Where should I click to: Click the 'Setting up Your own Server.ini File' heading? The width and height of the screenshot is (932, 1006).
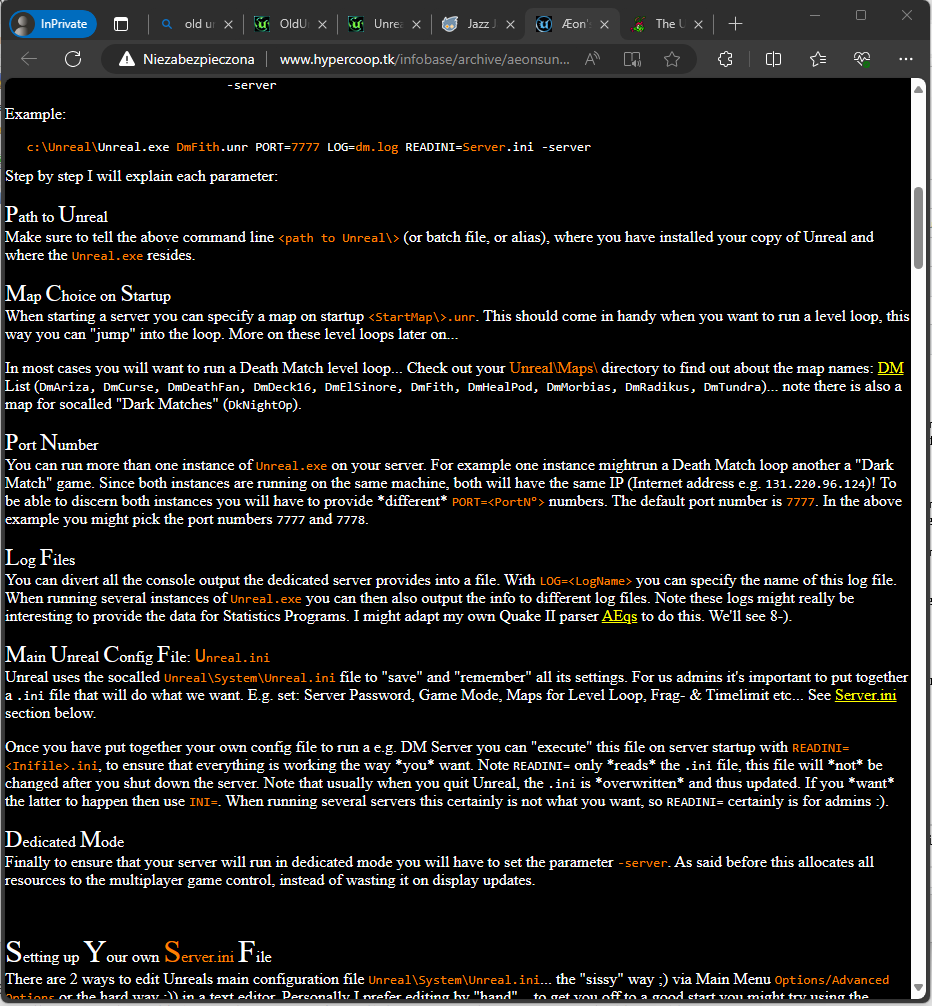[139, 953]
